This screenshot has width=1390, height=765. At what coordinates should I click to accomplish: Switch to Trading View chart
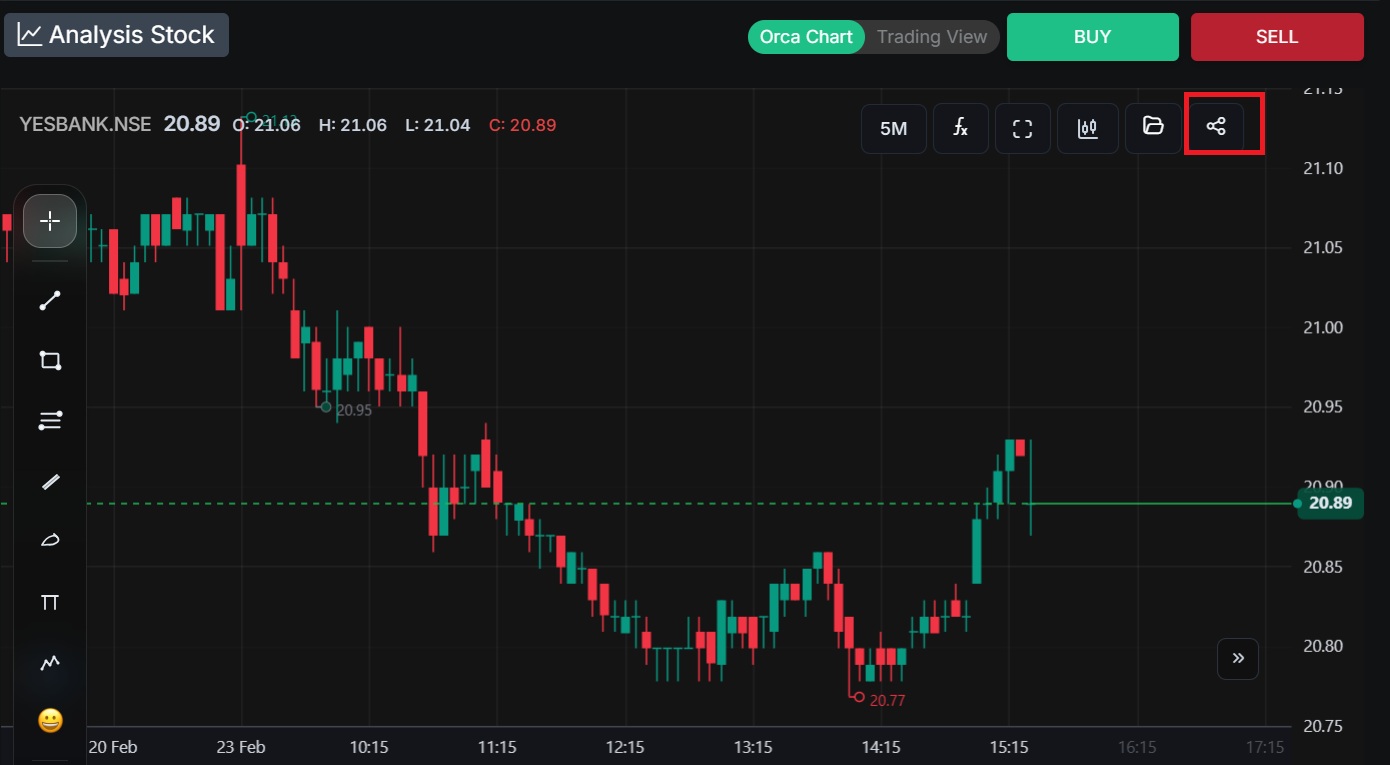(931, 37)
